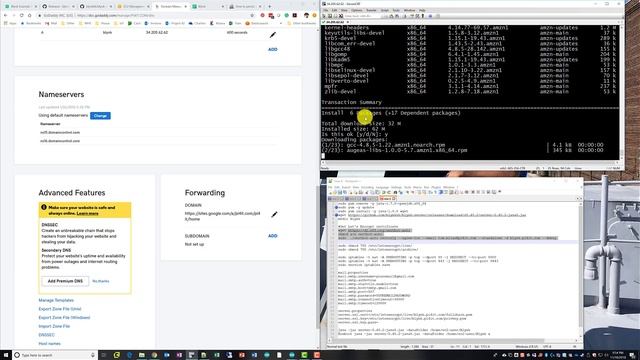Open the Host names link

click(49, 344)
